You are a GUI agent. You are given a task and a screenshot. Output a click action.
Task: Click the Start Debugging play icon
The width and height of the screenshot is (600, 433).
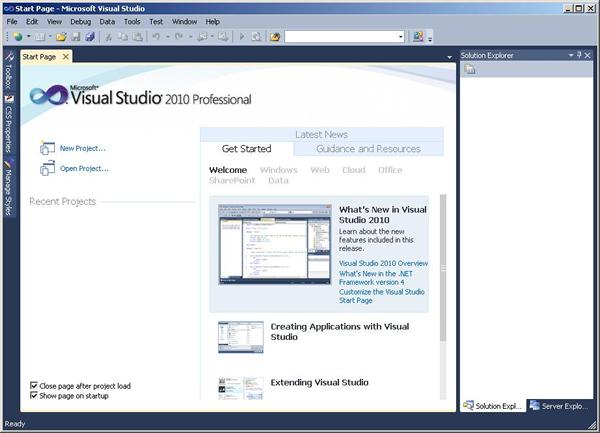[241, 37]
